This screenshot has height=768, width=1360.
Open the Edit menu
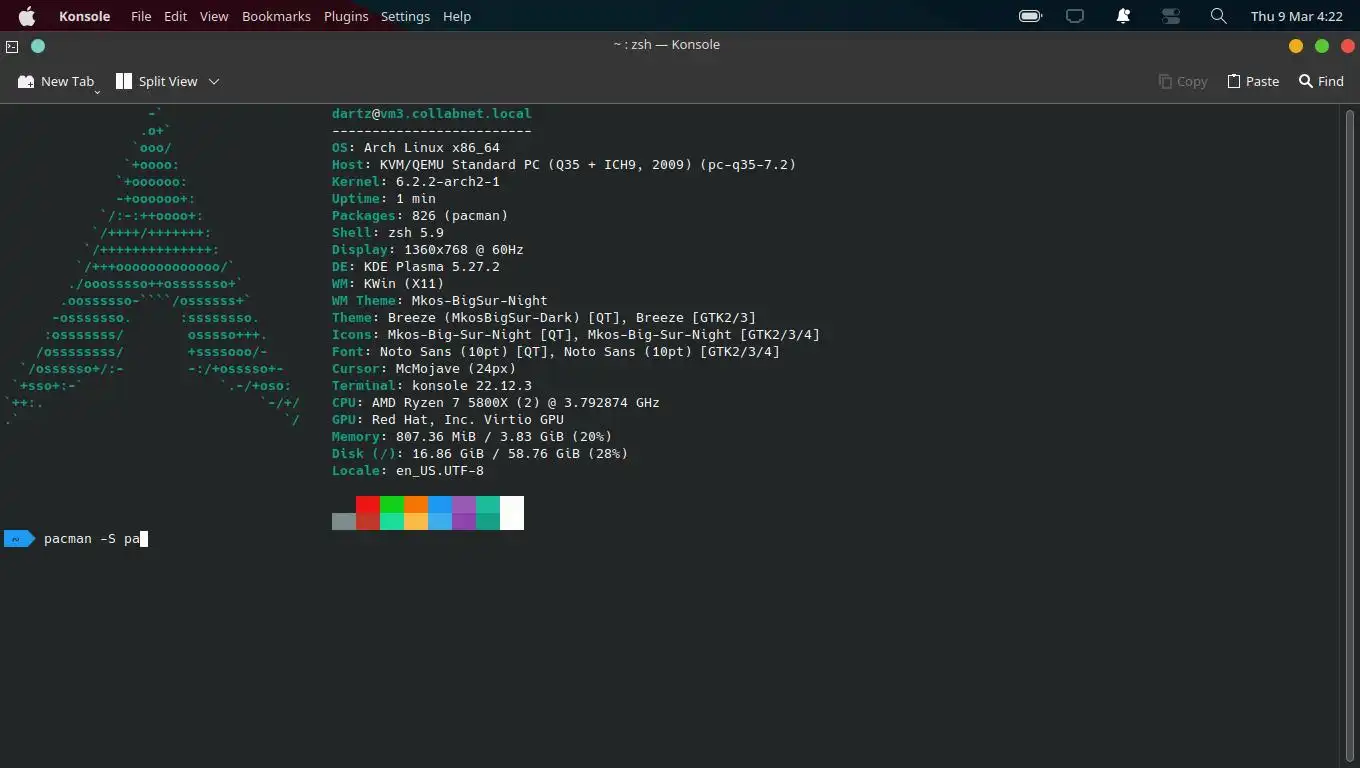176,16
